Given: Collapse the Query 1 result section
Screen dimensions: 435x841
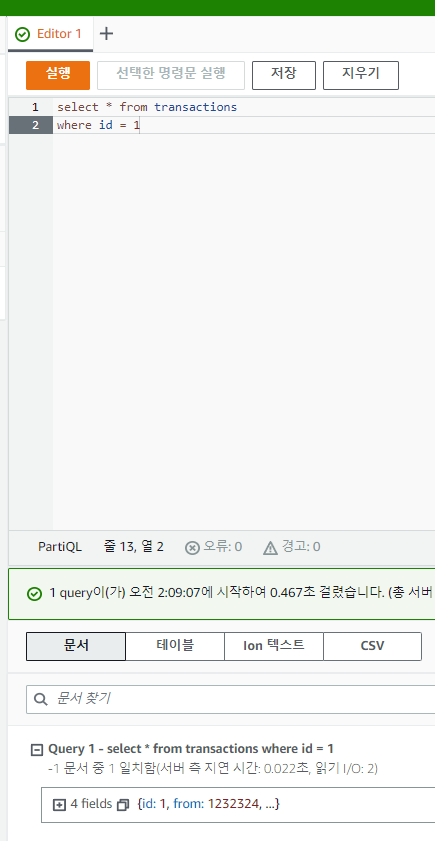Looking at the screenshot, I should click(36, 750).
